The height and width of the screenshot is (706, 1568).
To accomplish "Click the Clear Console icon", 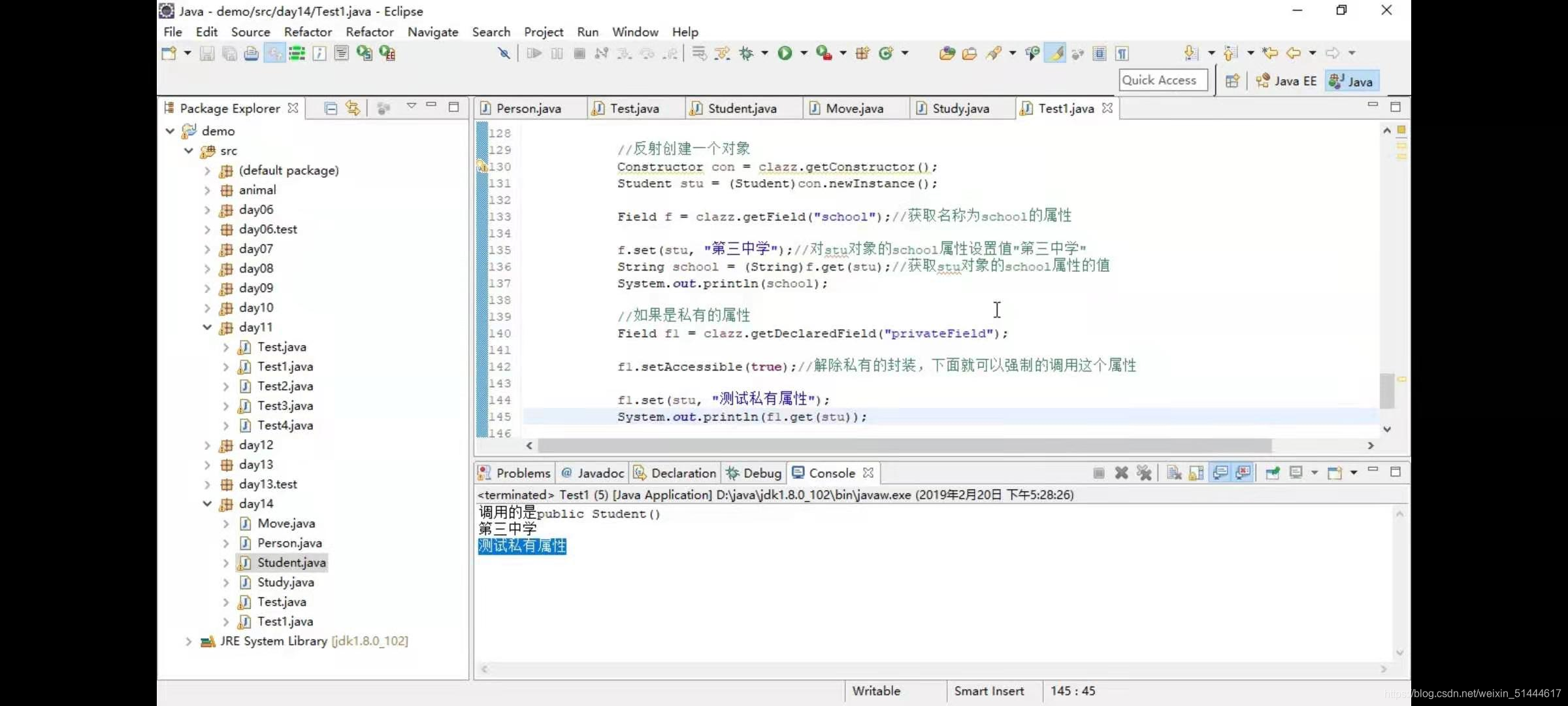I will click(1174, 473).
